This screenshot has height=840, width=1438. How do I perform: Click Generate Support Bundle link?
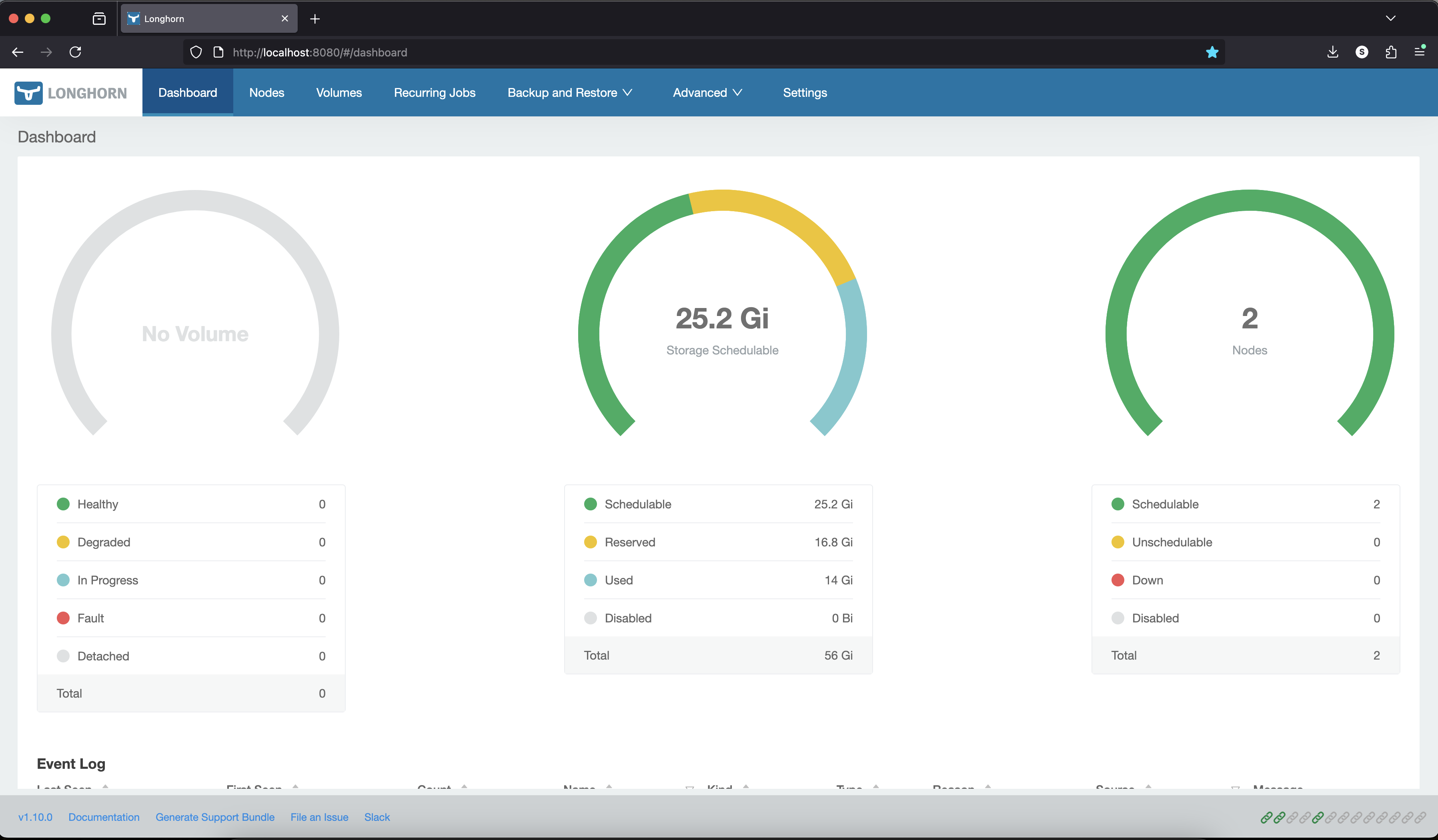[214, 817]
